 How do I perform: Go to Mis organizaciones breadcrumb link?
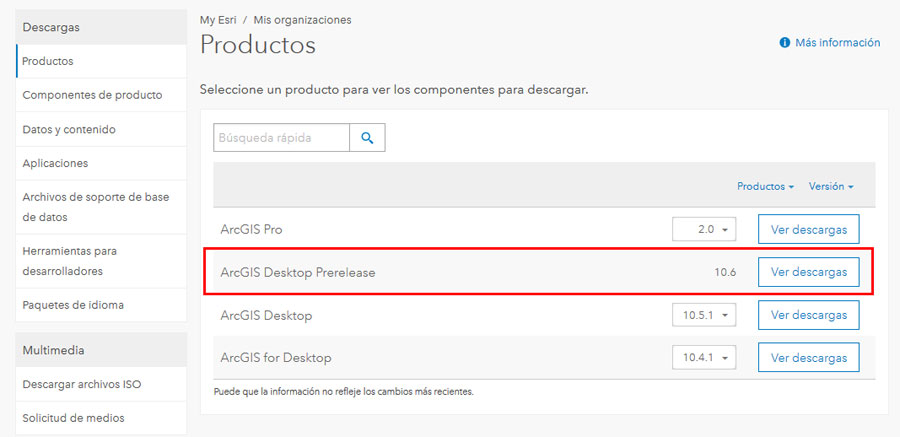coord(302,20)
